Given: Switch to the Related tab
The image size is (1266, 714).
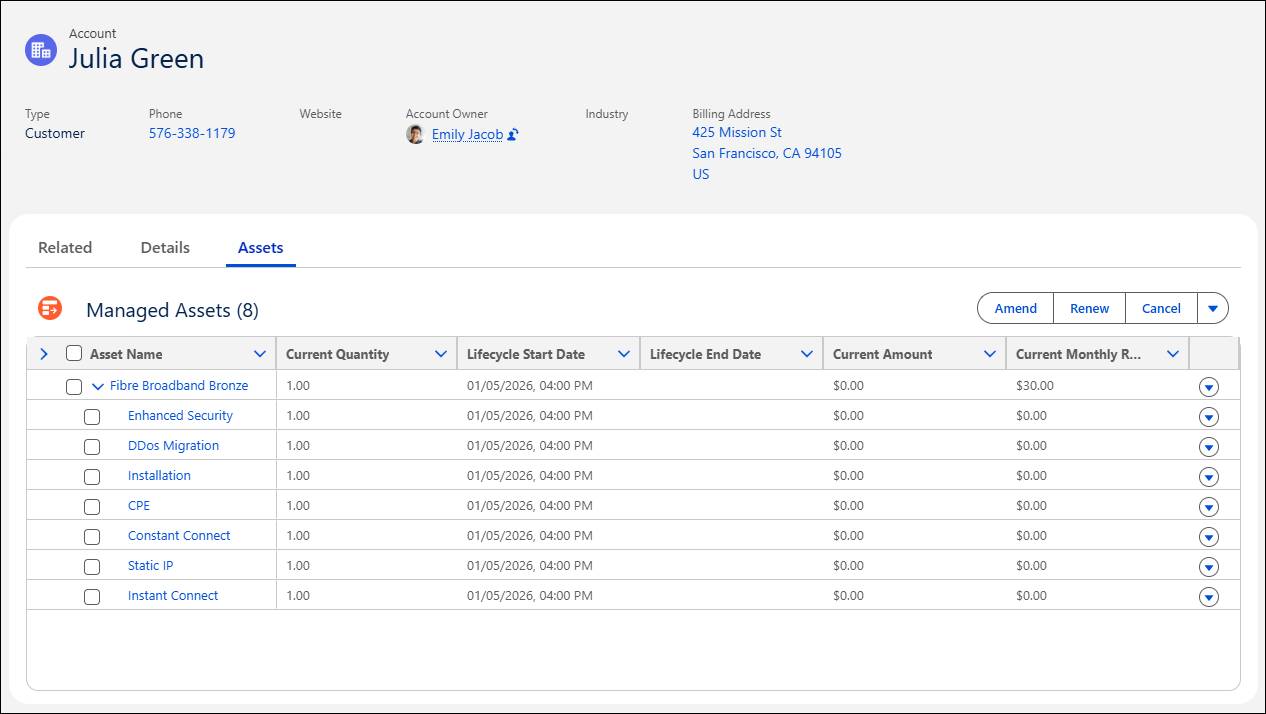Looking at the screenshot, I should (x=65, y=247).
